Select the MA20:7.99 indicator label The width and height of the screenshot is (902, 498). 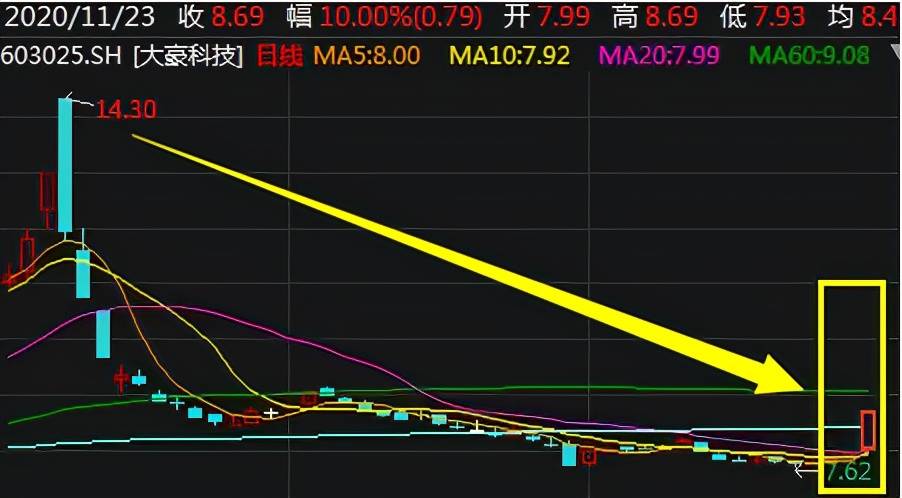click(x=659, y=56)
